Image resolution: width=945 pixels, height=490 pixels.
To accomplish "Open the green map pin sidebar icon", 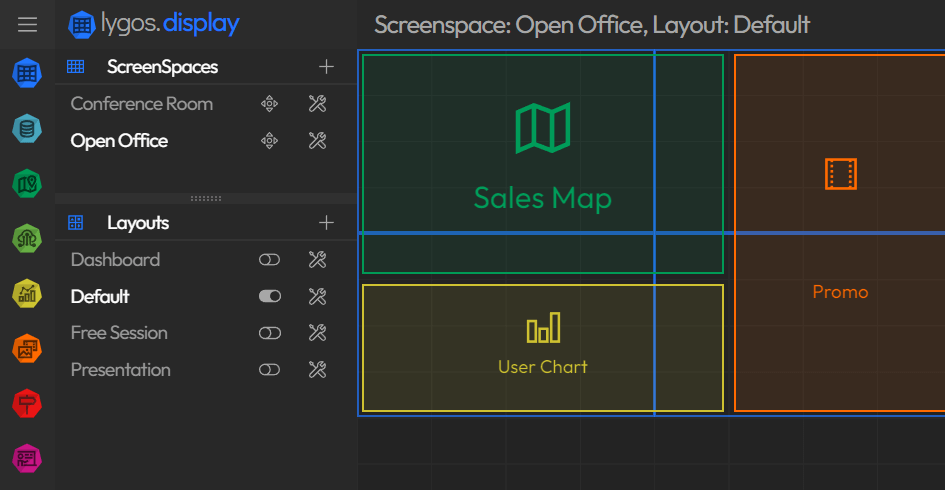I will [27, 184].
